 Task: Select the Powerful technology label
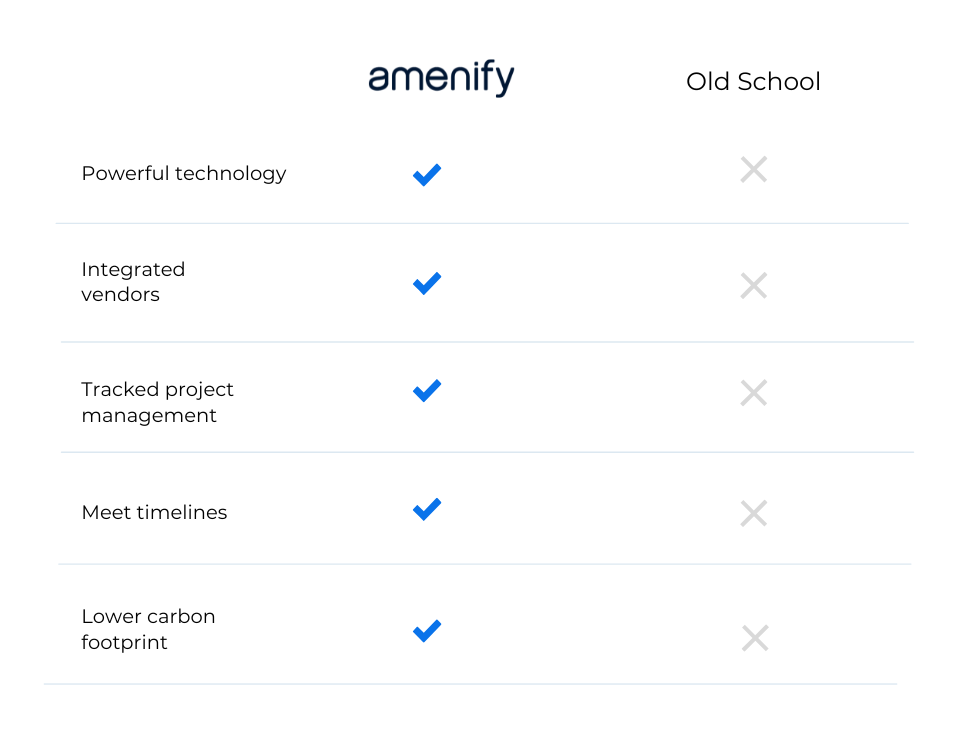click(184, 174)
